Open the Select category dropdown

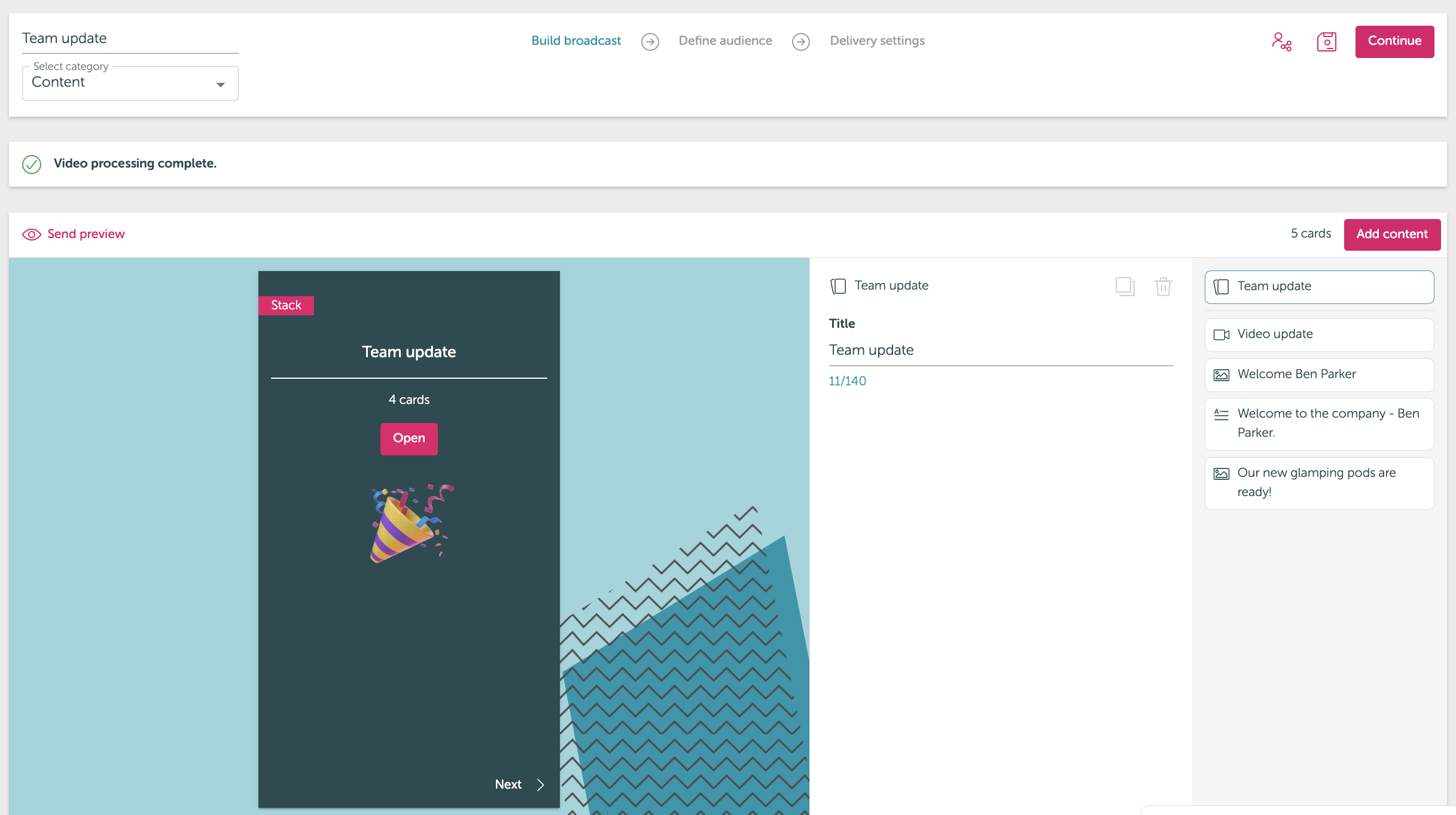pos(130,83)
